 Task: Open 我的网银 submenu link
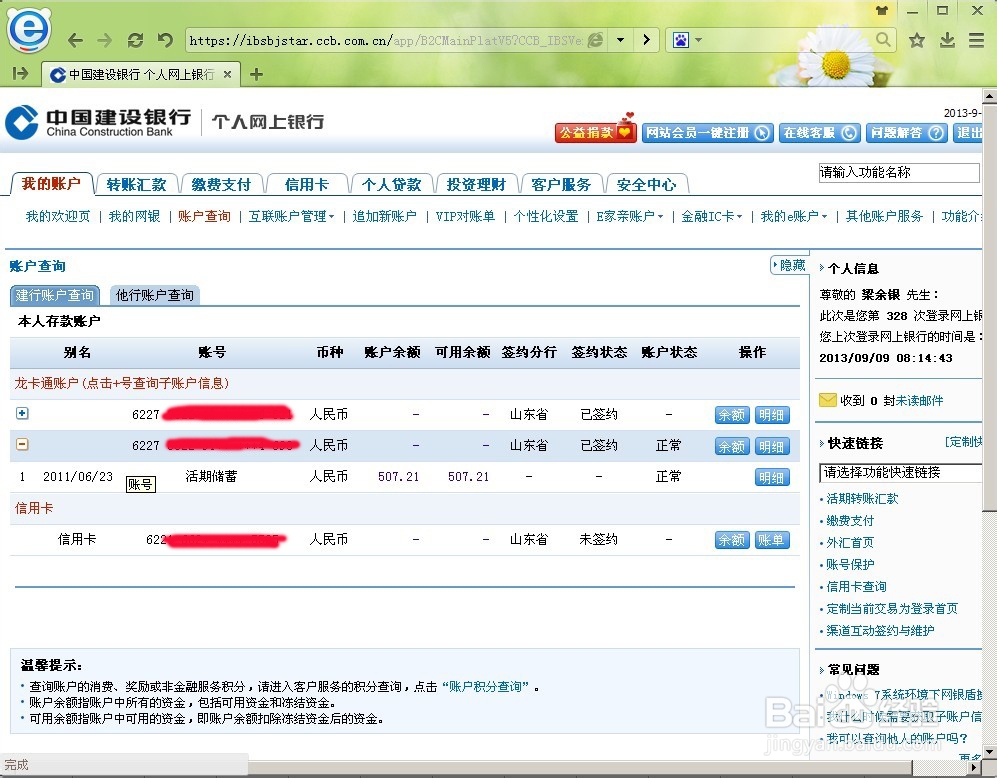point(134,216)
